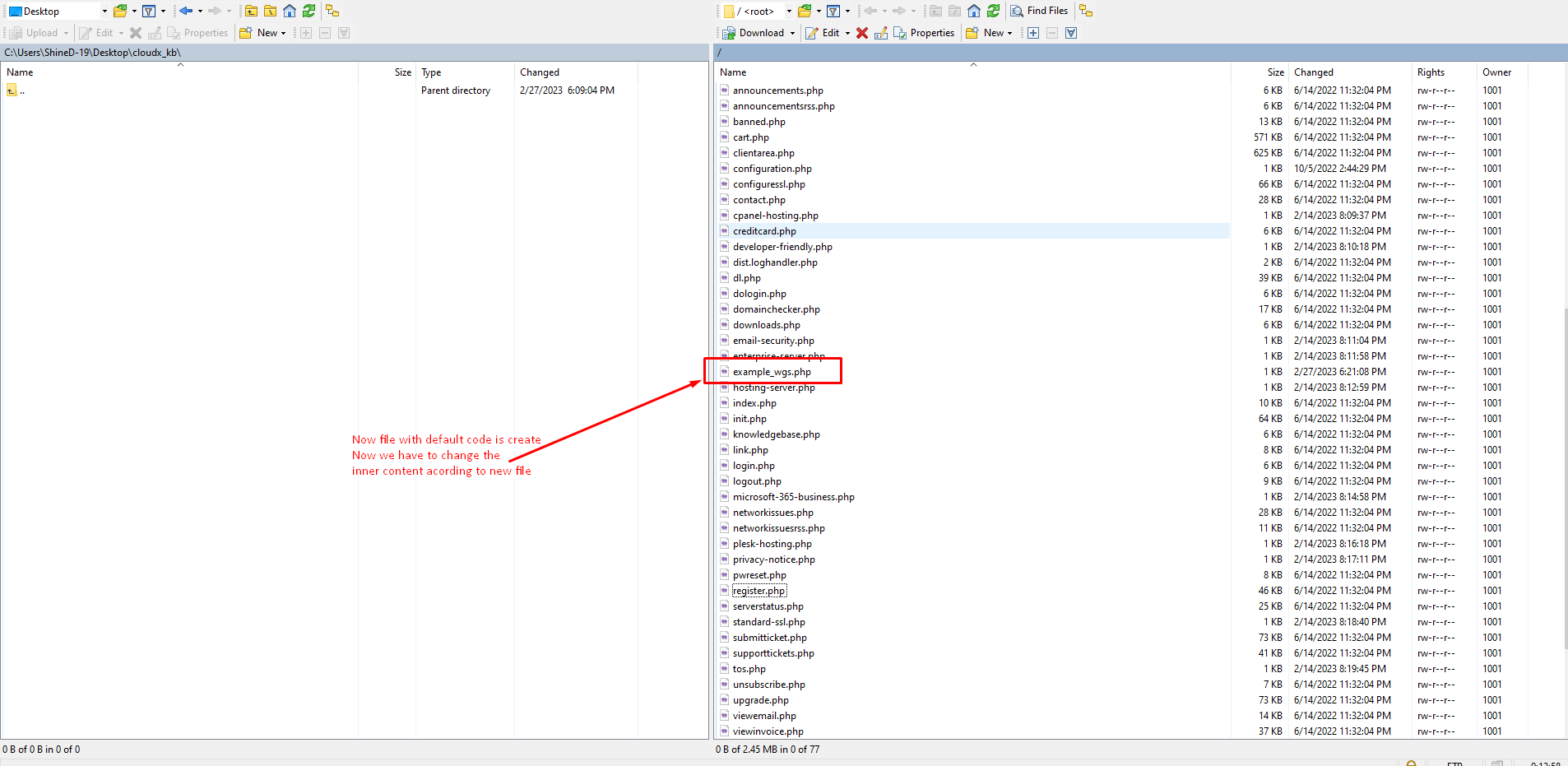Select the example_wgs.php file
This screenshot has height=766, width=1568.
(x=772, y=372)
